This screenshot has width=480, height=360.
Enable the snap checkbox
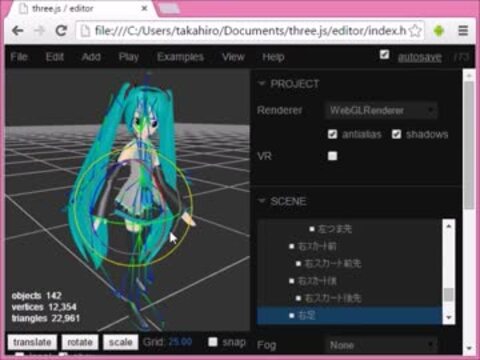(x=213, y=342)
